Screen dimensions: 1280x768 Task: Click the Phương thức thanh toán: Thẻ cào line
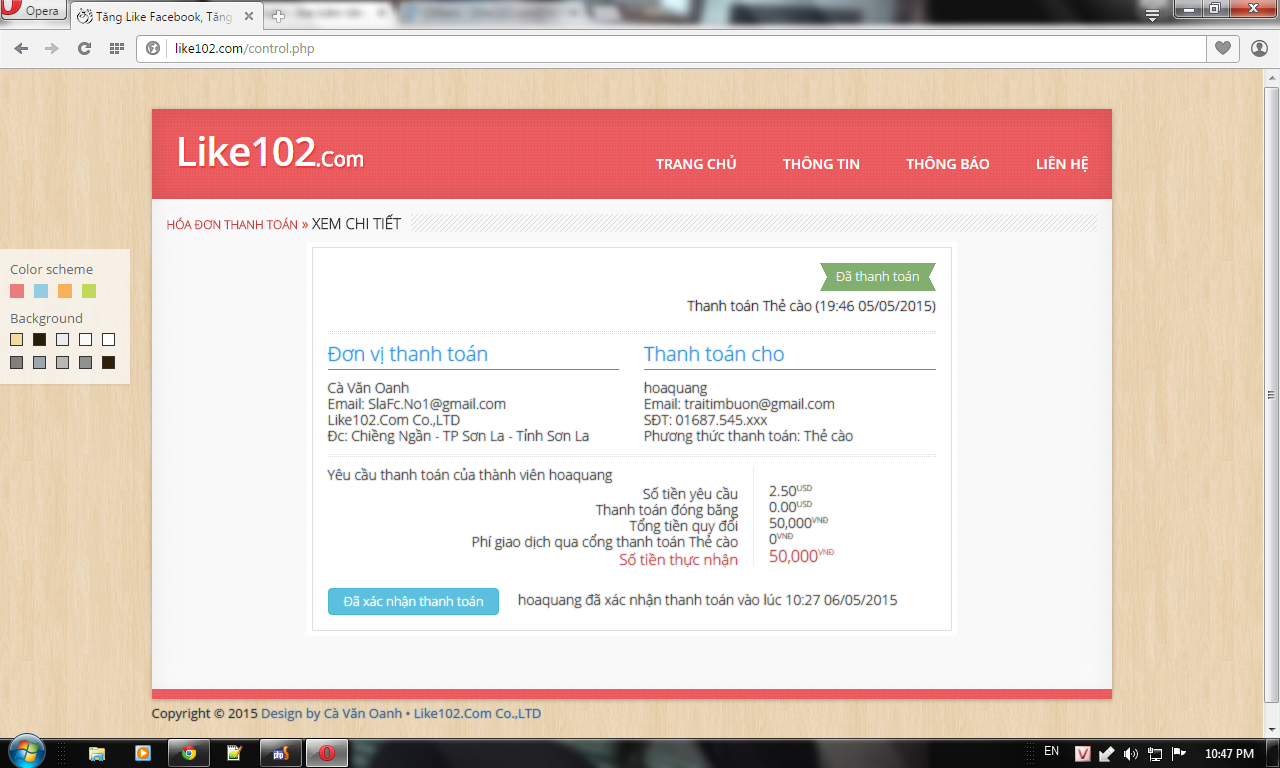point(748,436)
